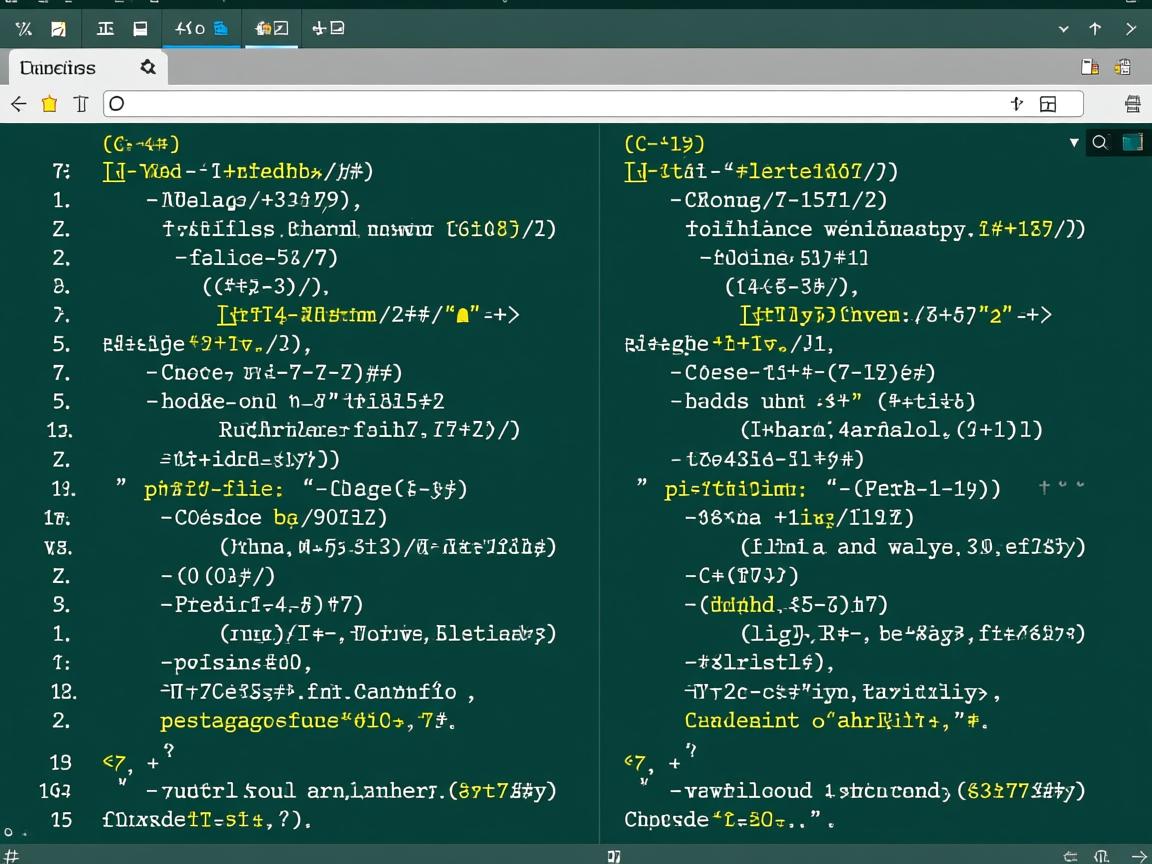Open the down chevron at top right
Screen dimensions: 1152x864
[1064, 29]
